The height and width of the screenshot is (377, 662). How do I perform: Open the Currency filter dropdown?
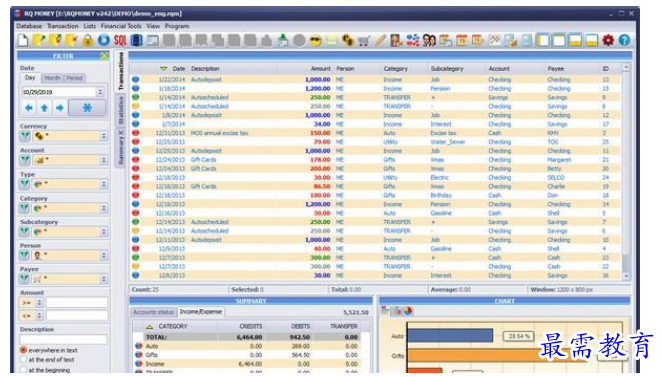pyautogui.click(x=103, y=136)
